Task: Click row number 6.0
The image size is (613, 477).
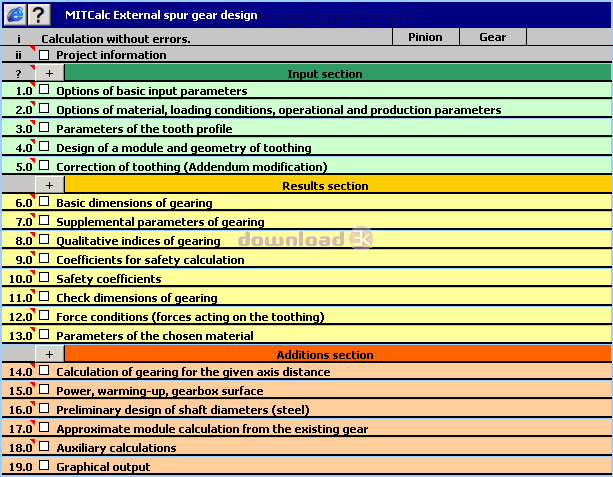Action: (x=24, y=203)
